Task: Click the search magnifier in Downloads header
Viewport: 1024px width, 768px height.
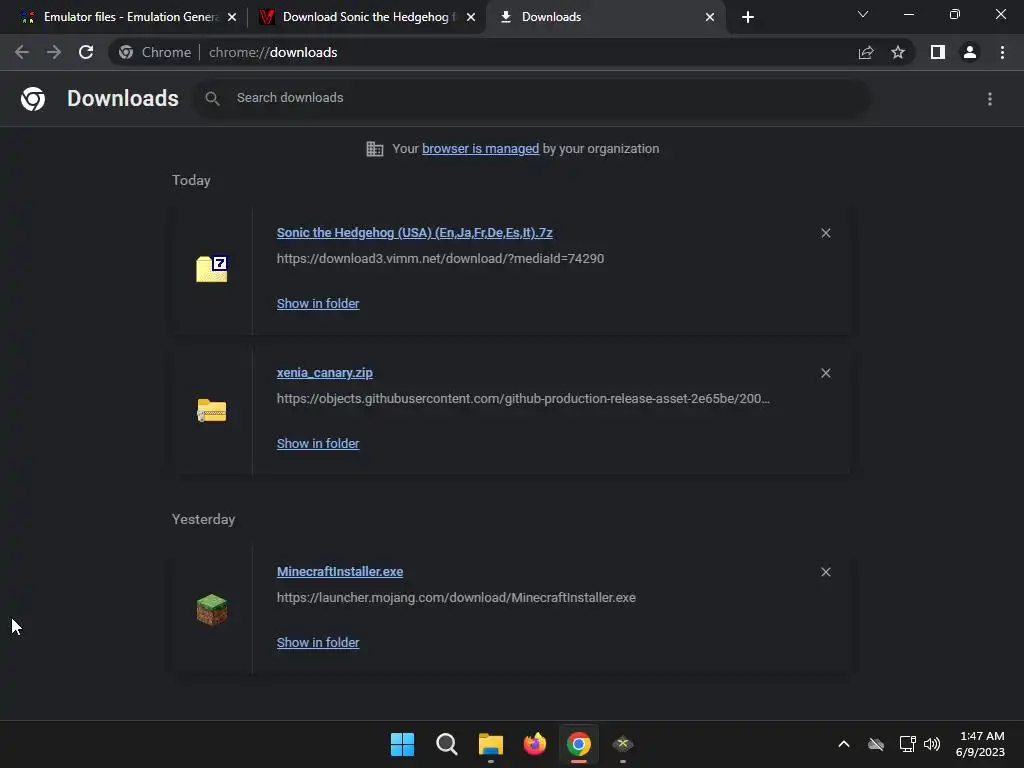Action: [212, 99]
